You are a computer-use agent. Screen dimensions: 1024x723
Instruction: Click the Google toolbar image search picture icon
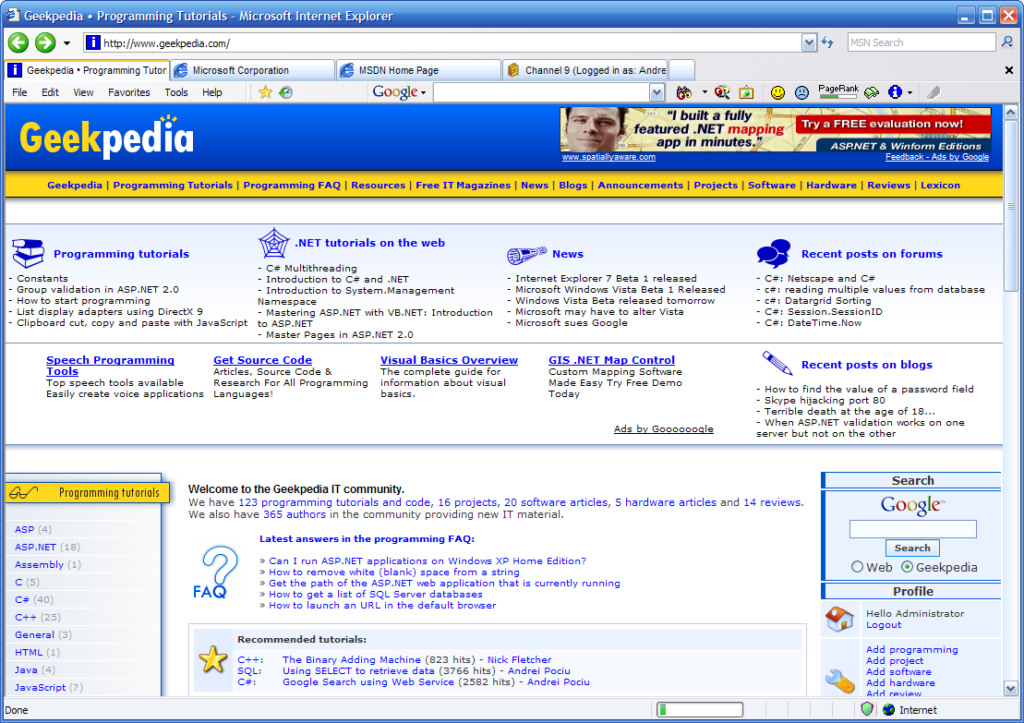click(x=746, y=93)
